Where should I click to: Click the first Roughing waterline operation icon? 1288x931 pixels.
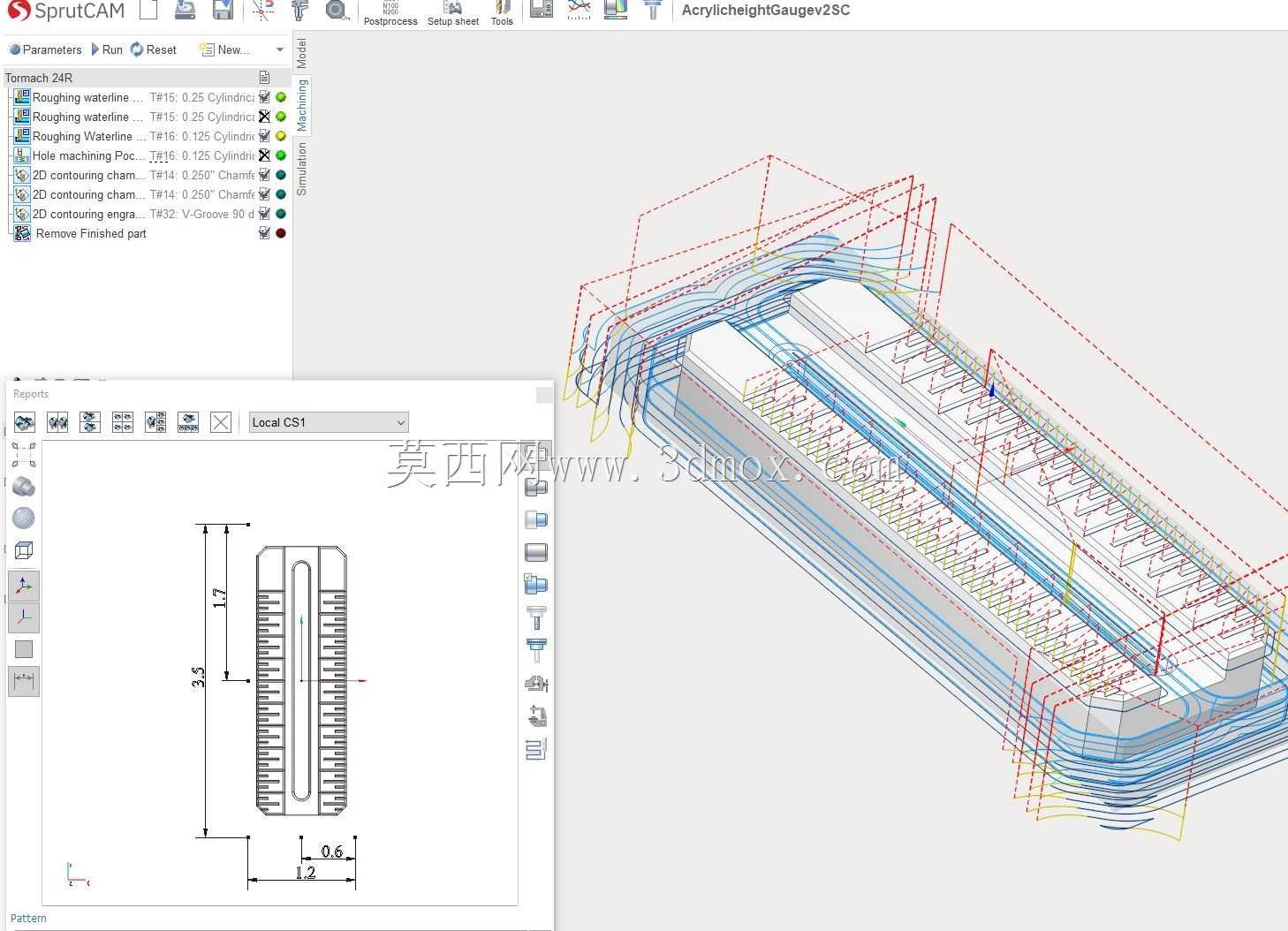tap(22, 97)
